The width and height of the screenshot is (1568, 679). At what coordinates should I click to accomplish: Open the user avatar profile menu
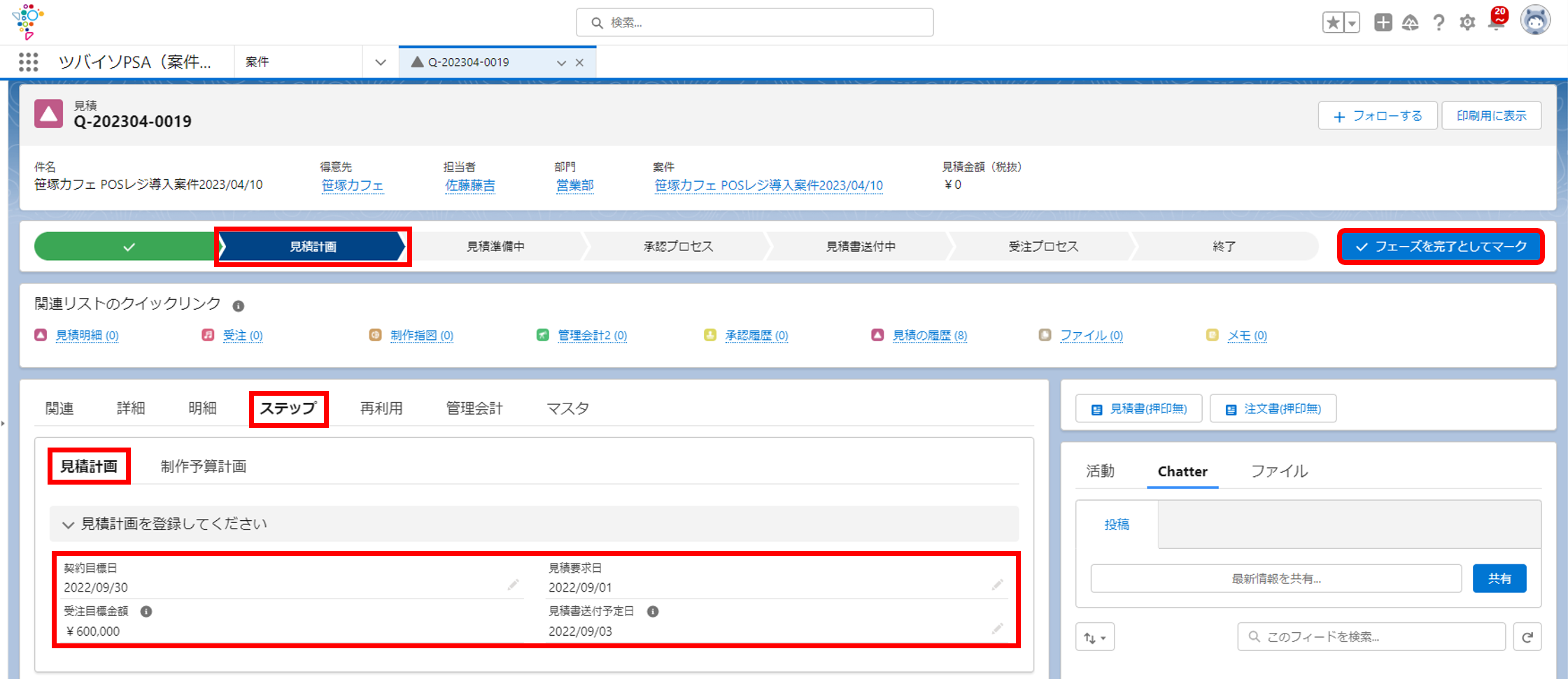click(x=1535, y=20)
